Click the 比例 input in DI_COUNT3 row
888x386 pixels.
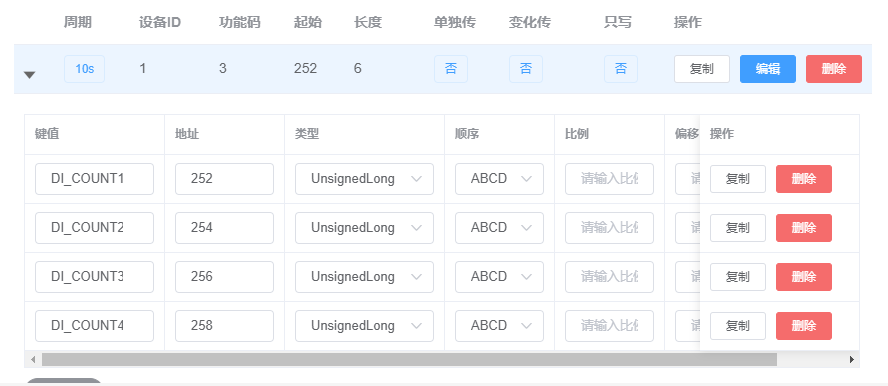tap(609, 277)
